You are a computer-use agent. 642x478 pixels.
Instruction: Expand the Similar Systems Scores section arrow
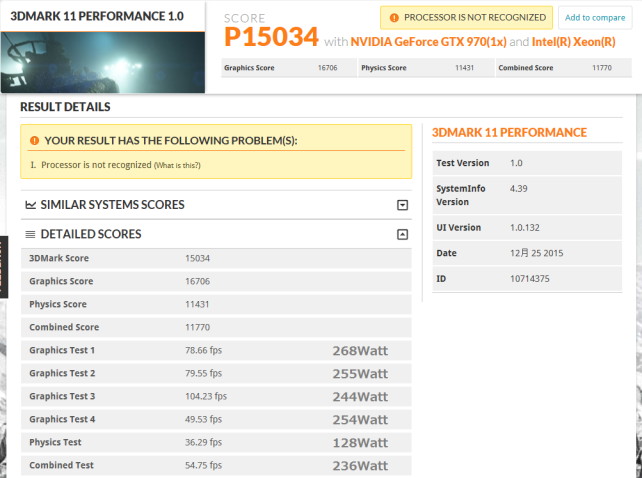[x=402, y=205]
